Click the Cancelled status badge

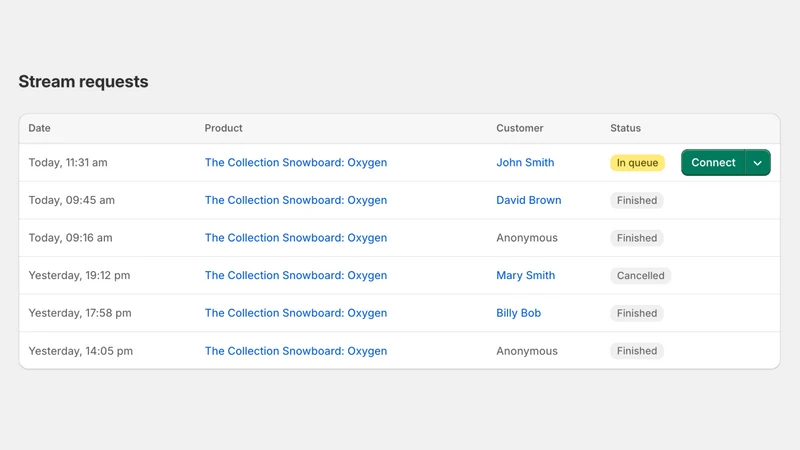[640, 276]
